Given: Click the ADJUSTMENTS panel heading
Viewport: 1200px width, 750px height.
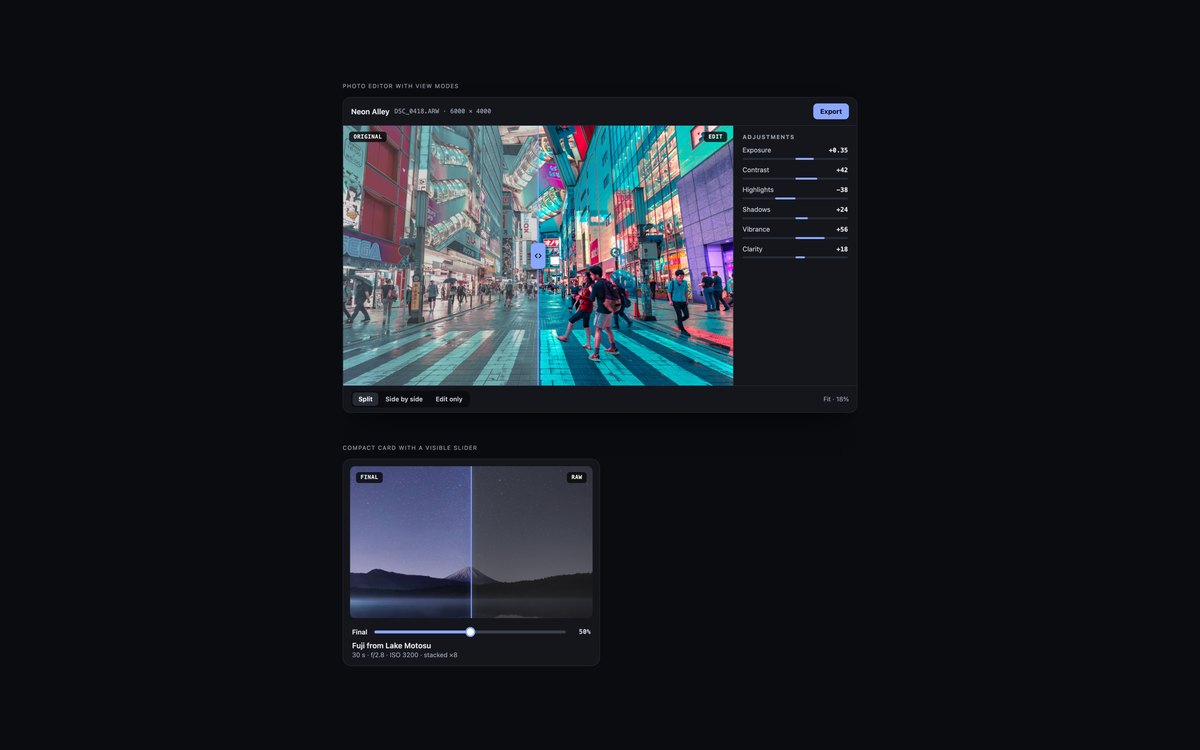Looking at the screenshot, I should pyautogui.click(x=768, y=137).
